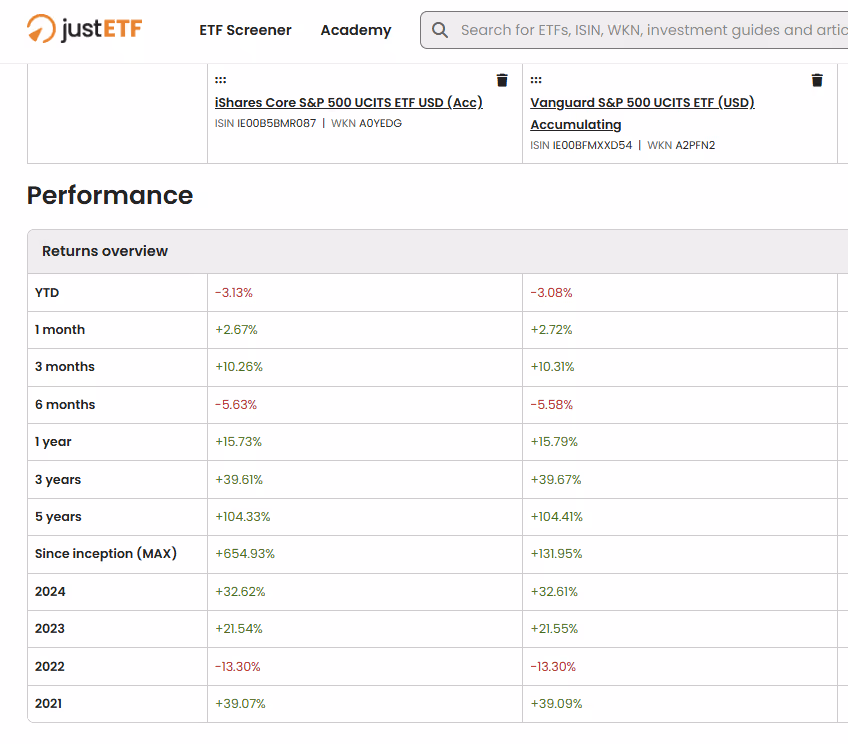The image size is (848, 744).
Task: Delete iShares Core S&P 500 from comparison
Action: click(502, 80)
